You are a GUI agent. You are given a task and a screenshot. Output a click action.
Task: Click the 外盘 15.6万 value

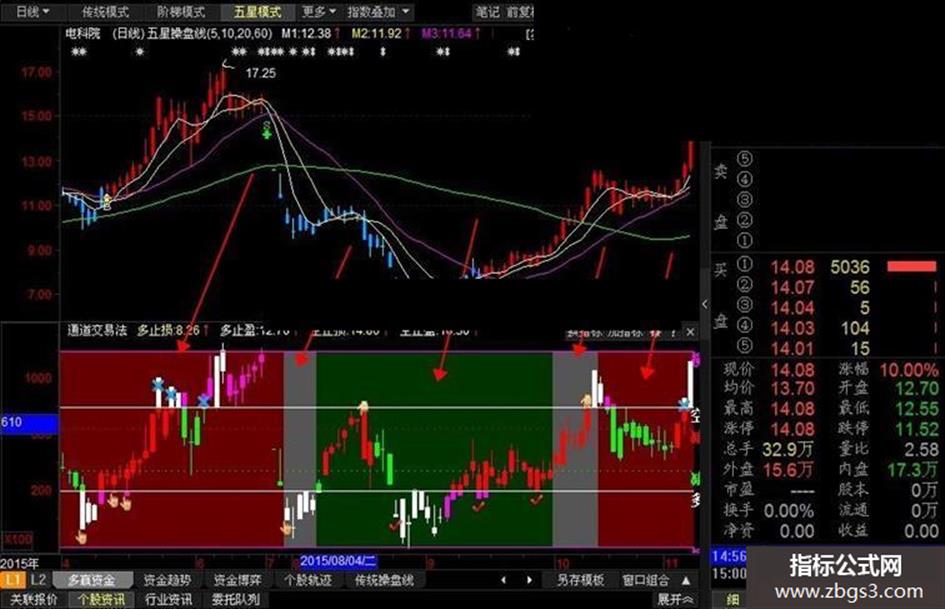pyautogui.click(x=788, y=469)
